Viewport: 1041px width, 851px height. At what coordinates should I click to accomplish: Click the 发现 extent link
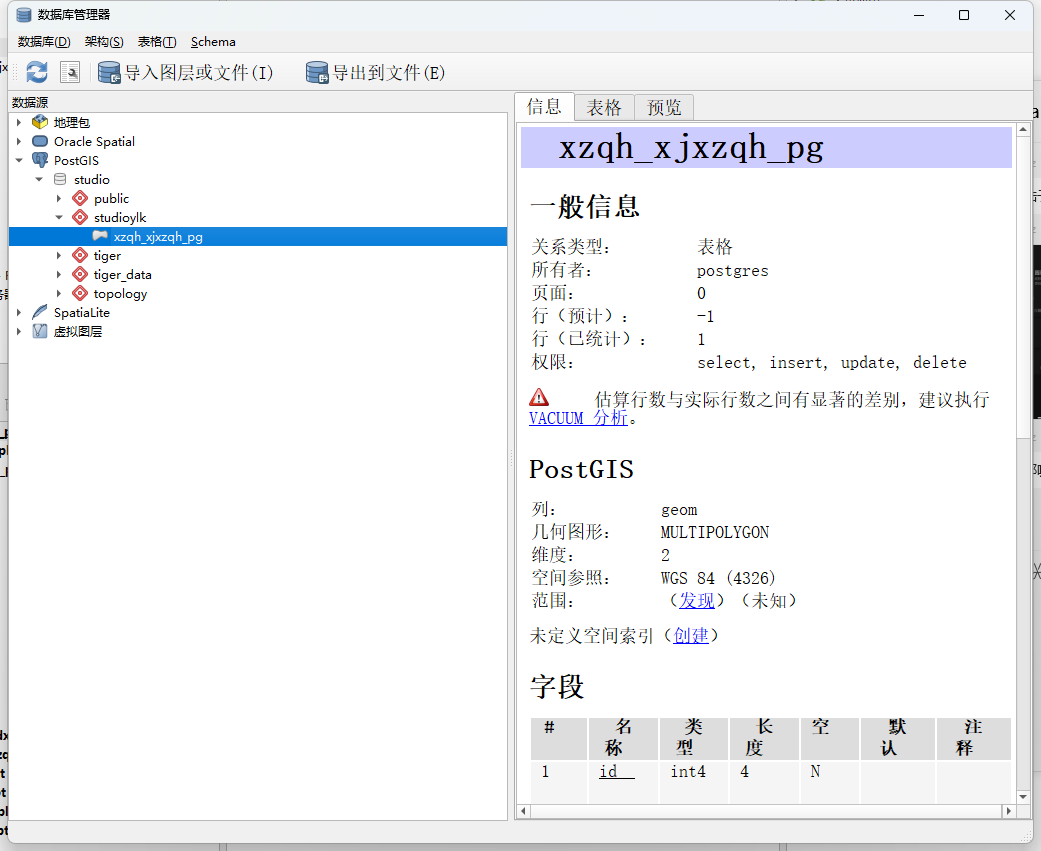pyautogui.click(x=696, y=601)
